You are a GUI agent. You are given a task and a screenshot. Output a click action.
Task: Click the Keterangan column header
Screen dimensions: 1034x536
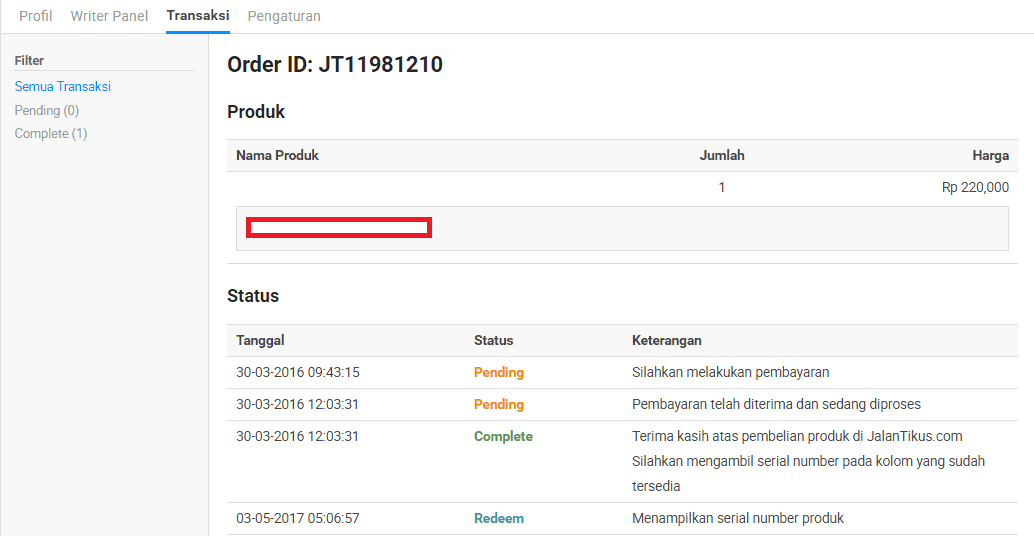point(667,340)
